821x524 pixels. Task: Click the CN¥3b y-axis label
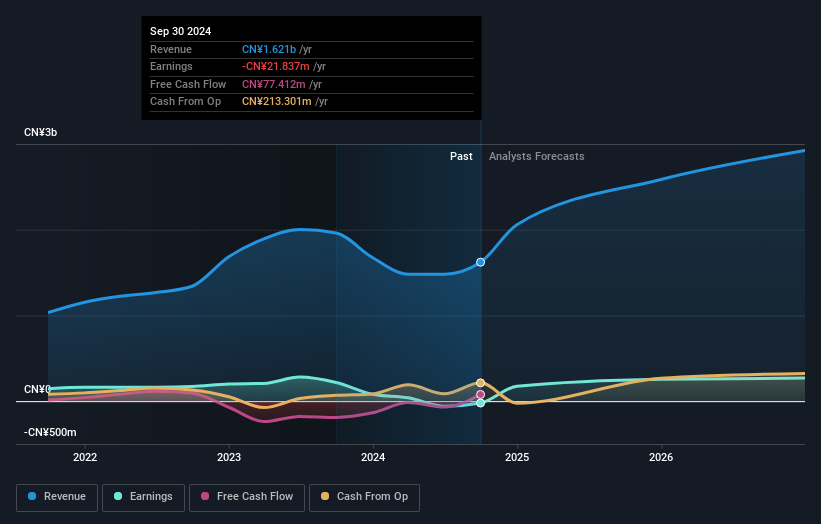[x=40, y=132]
